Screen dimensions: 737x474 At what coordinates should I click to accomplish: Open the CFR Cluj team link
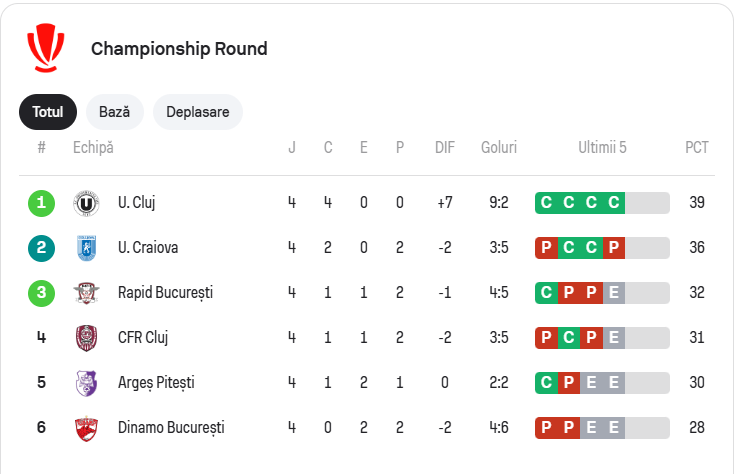point(143,337)
